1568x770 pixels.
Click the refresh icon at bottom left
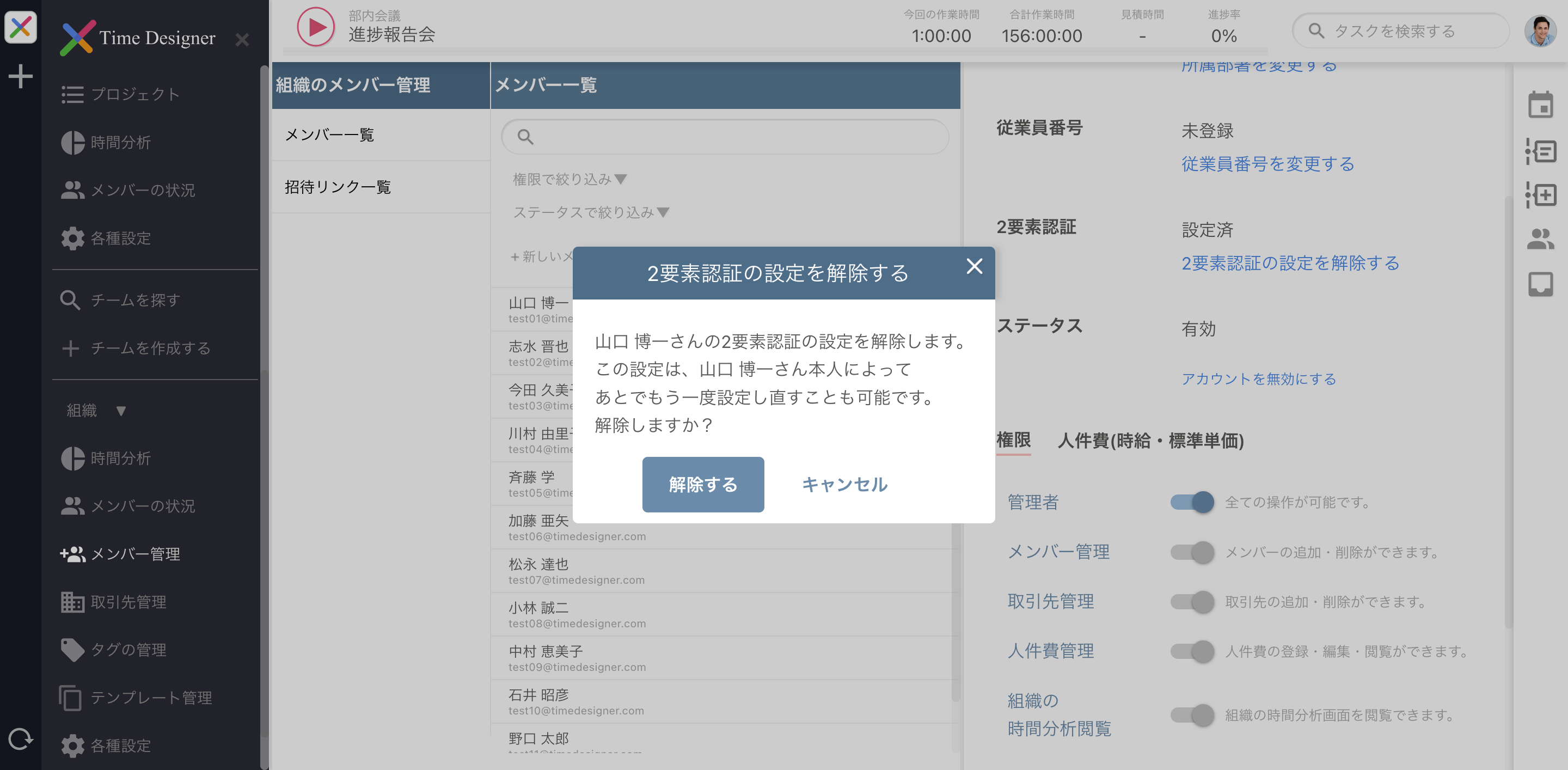[20, 740]
